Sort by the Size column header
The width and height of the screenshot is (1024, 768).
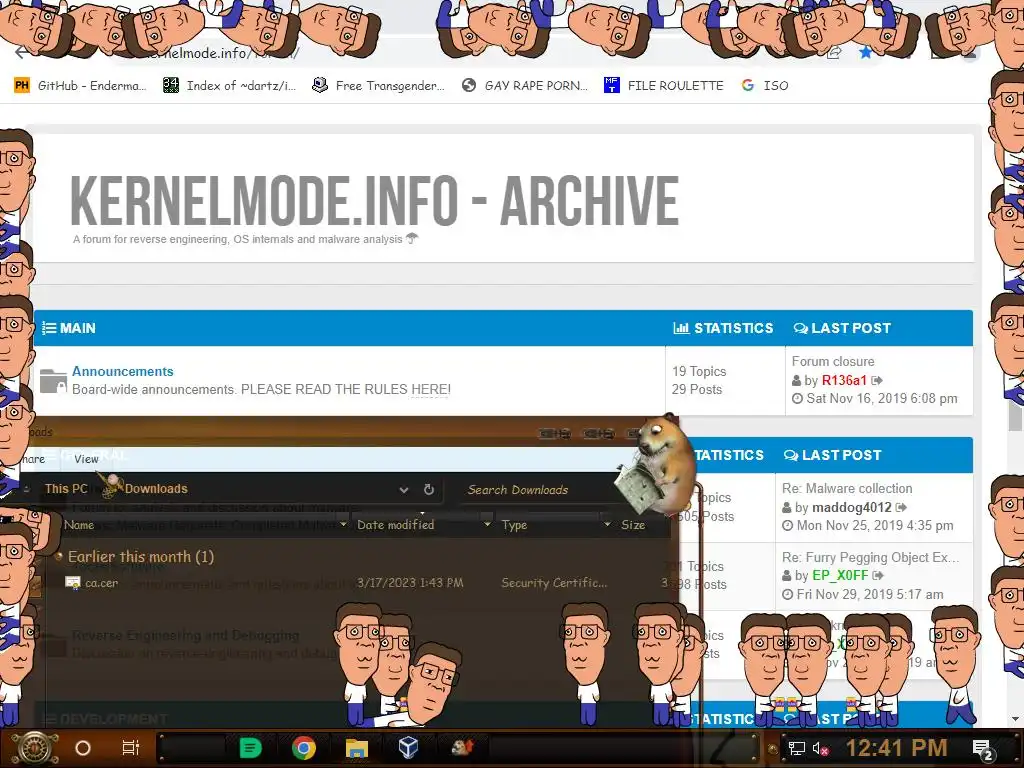(633, 524)
